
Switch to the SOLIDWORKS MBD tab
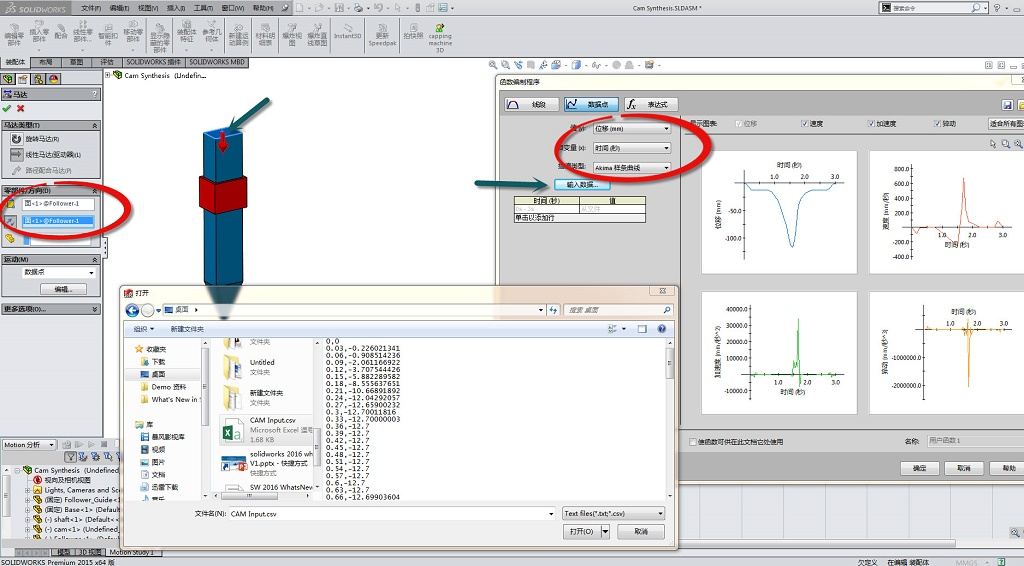217,62
